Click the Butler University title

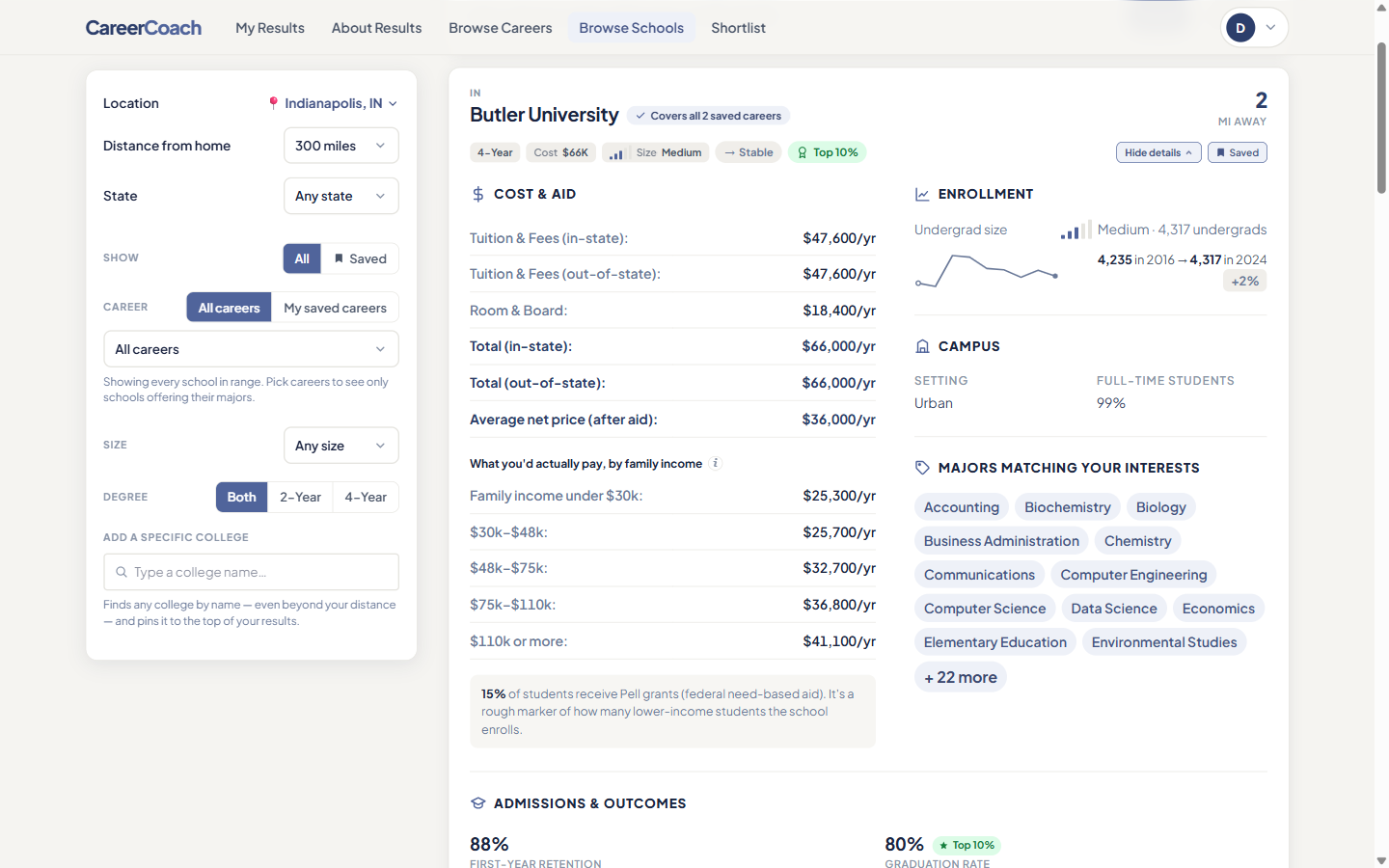(x=544, y=115)
